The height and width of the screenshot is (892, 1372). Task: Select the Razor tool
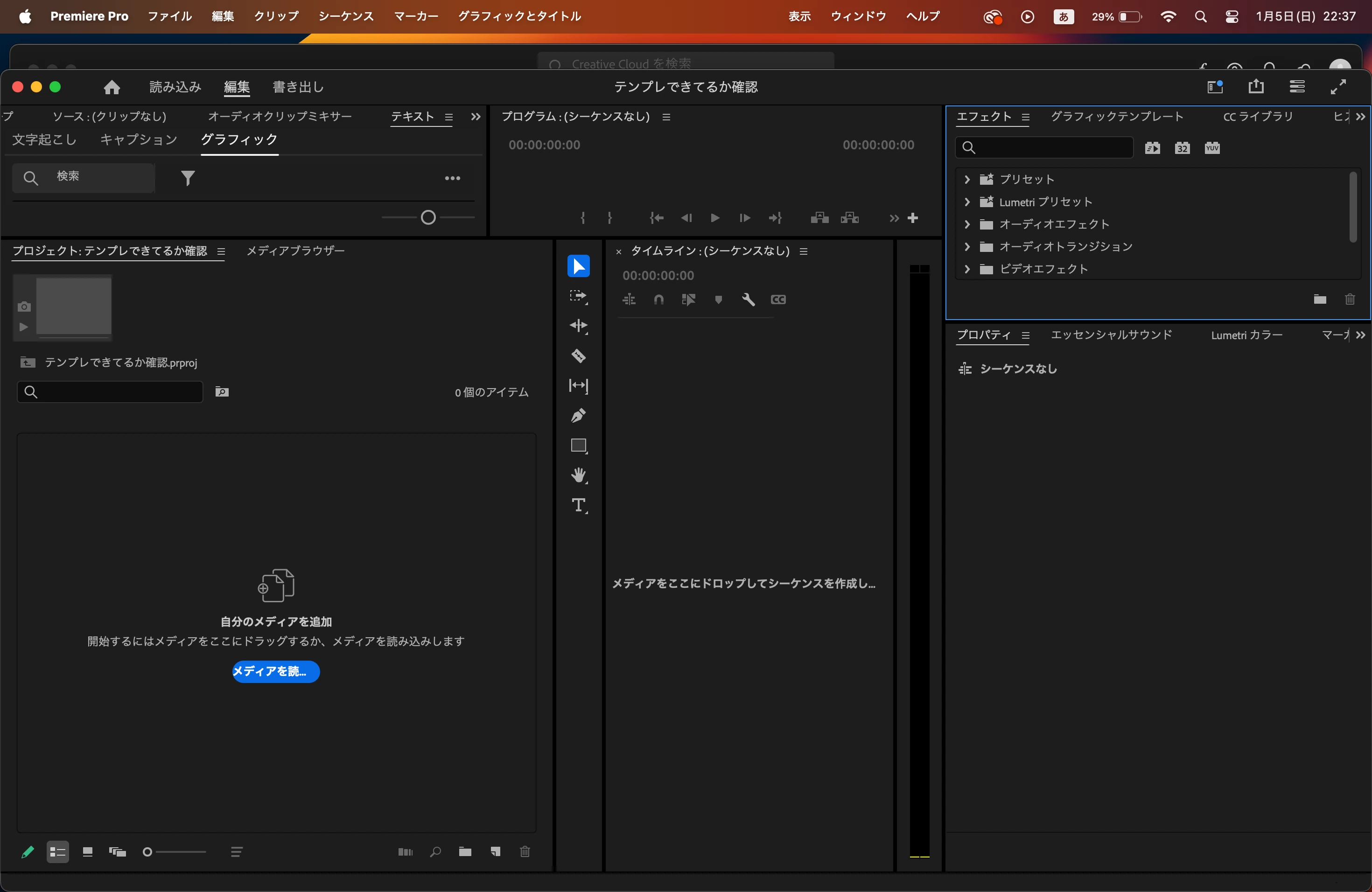pyautogui.click(x=578, y=355)
